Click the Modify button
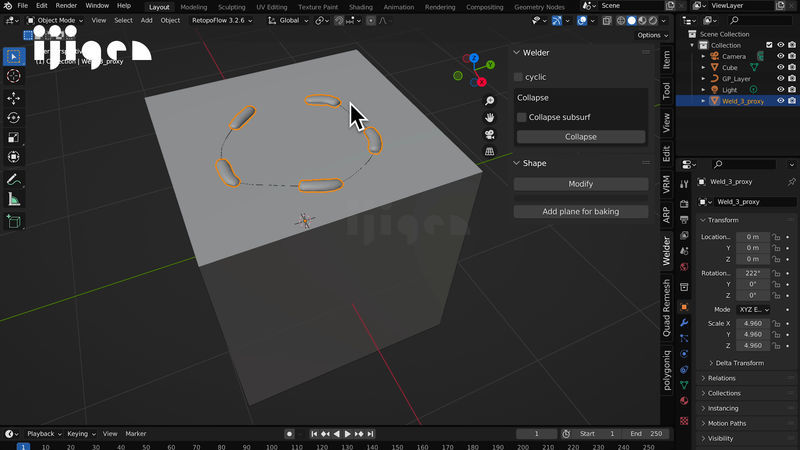The width and height of the screenshot is (800, 450). click(x=581, y=184)
